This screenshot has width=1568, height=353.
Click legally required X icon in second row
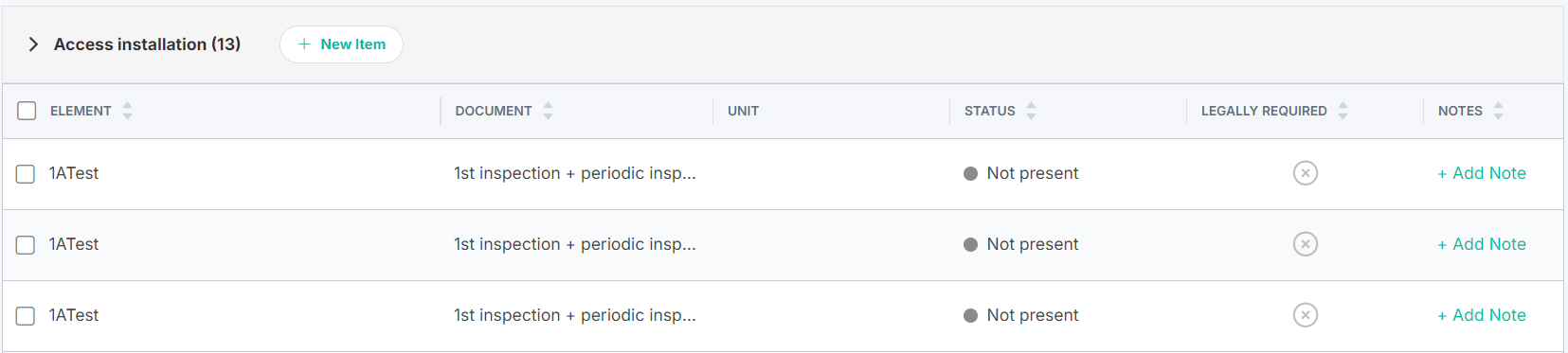click(x=1306, y=244)
